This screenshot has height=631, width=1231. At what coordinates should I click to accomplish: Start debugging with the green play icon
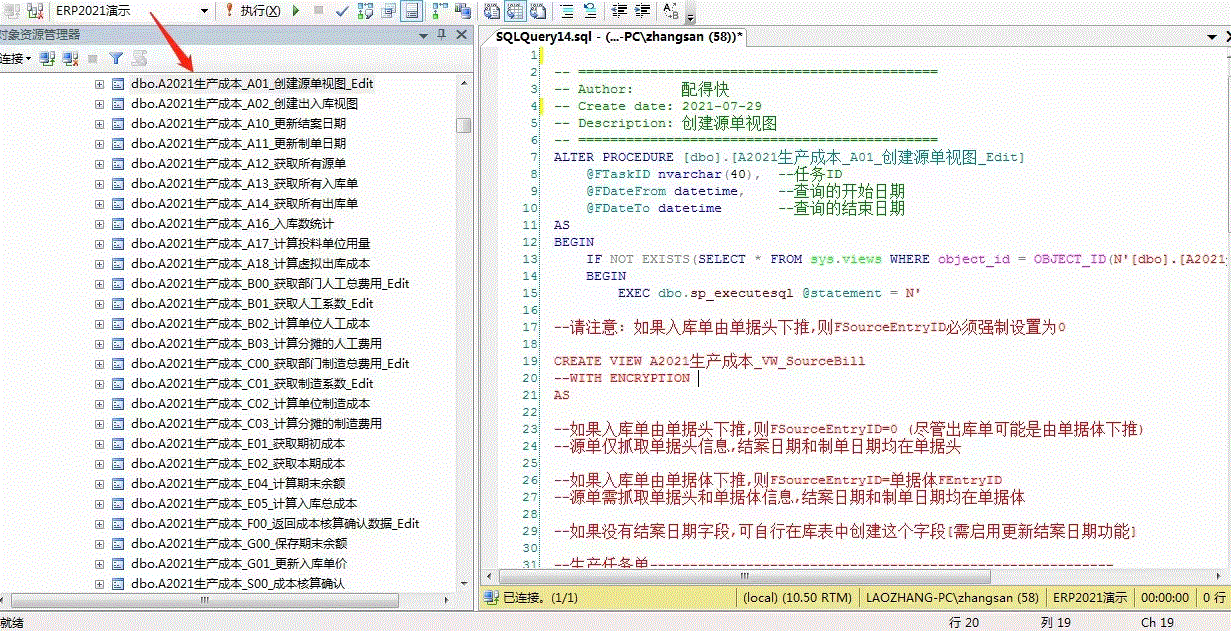[x=295, y=10]
